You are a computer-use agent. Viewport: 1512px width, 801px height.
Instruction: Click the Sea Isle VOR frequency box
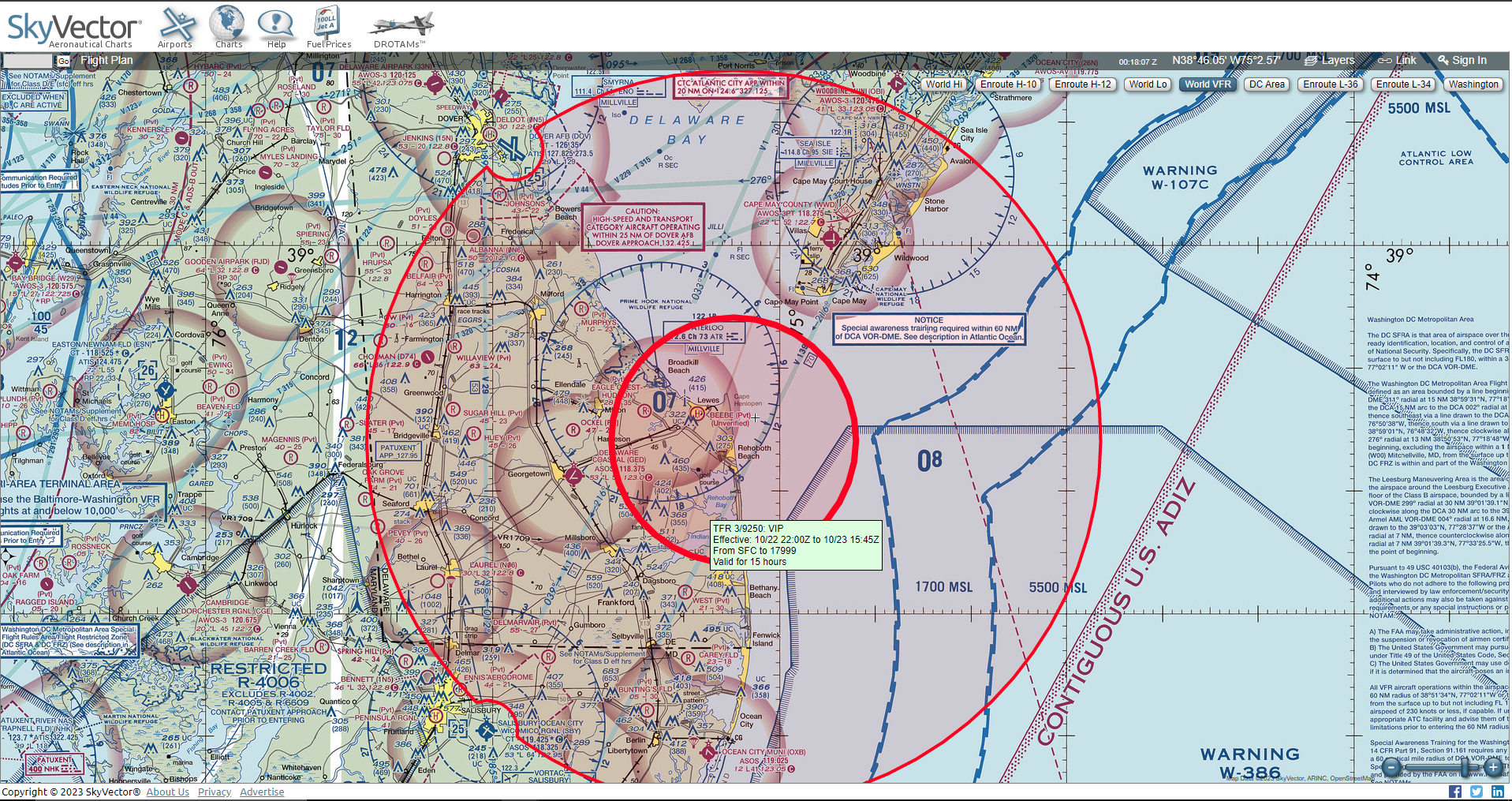816,148
